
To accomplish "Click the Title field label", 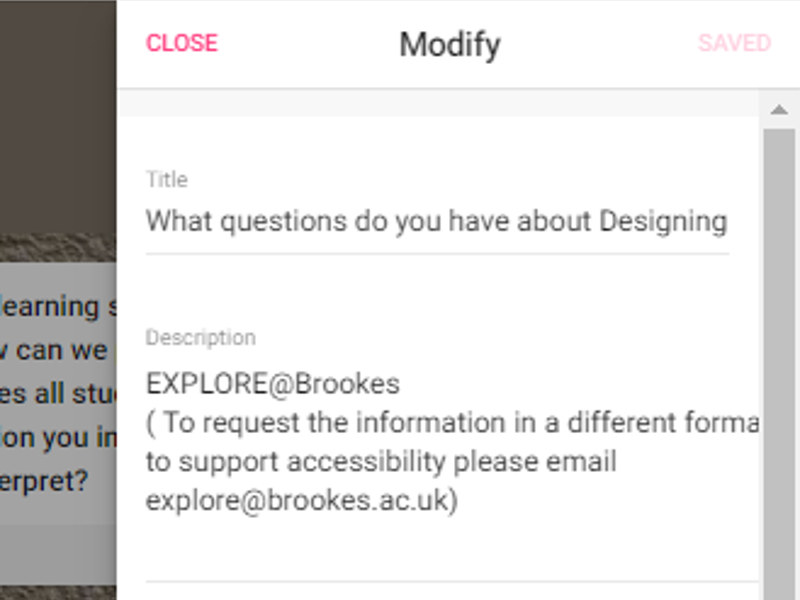I will (167, 180).
